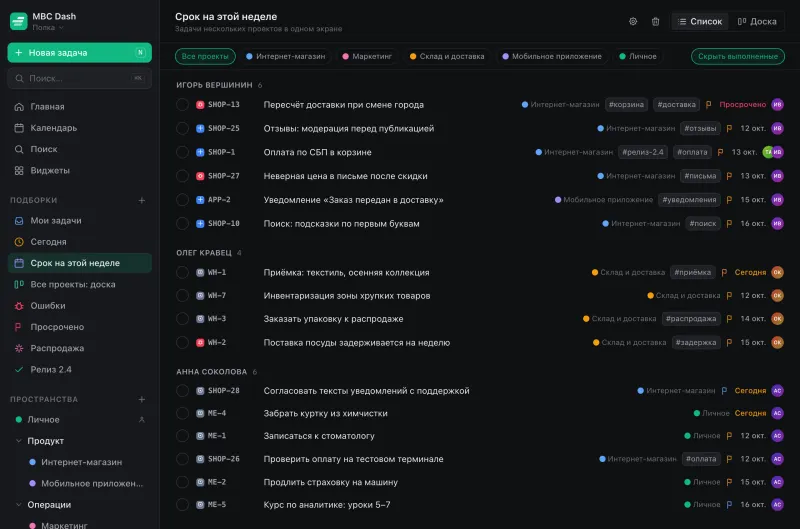The height and width of the screenshot is (529, 800).
Task: Focus the Поиск... search field
Action: click(80, 78)
